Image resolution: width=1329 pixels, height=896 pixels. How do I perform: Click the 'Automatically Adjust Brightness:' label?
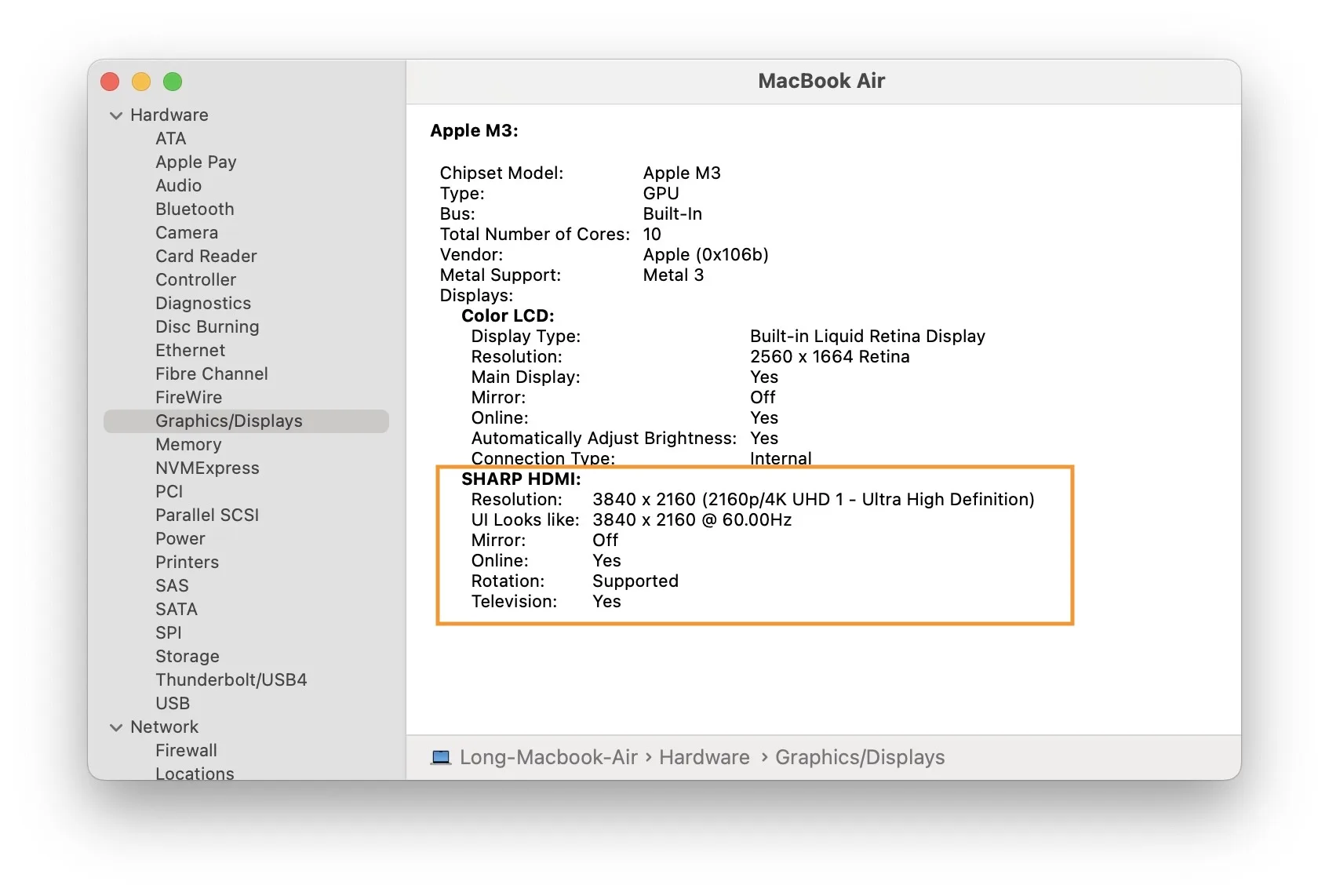(x=603, y=439)
